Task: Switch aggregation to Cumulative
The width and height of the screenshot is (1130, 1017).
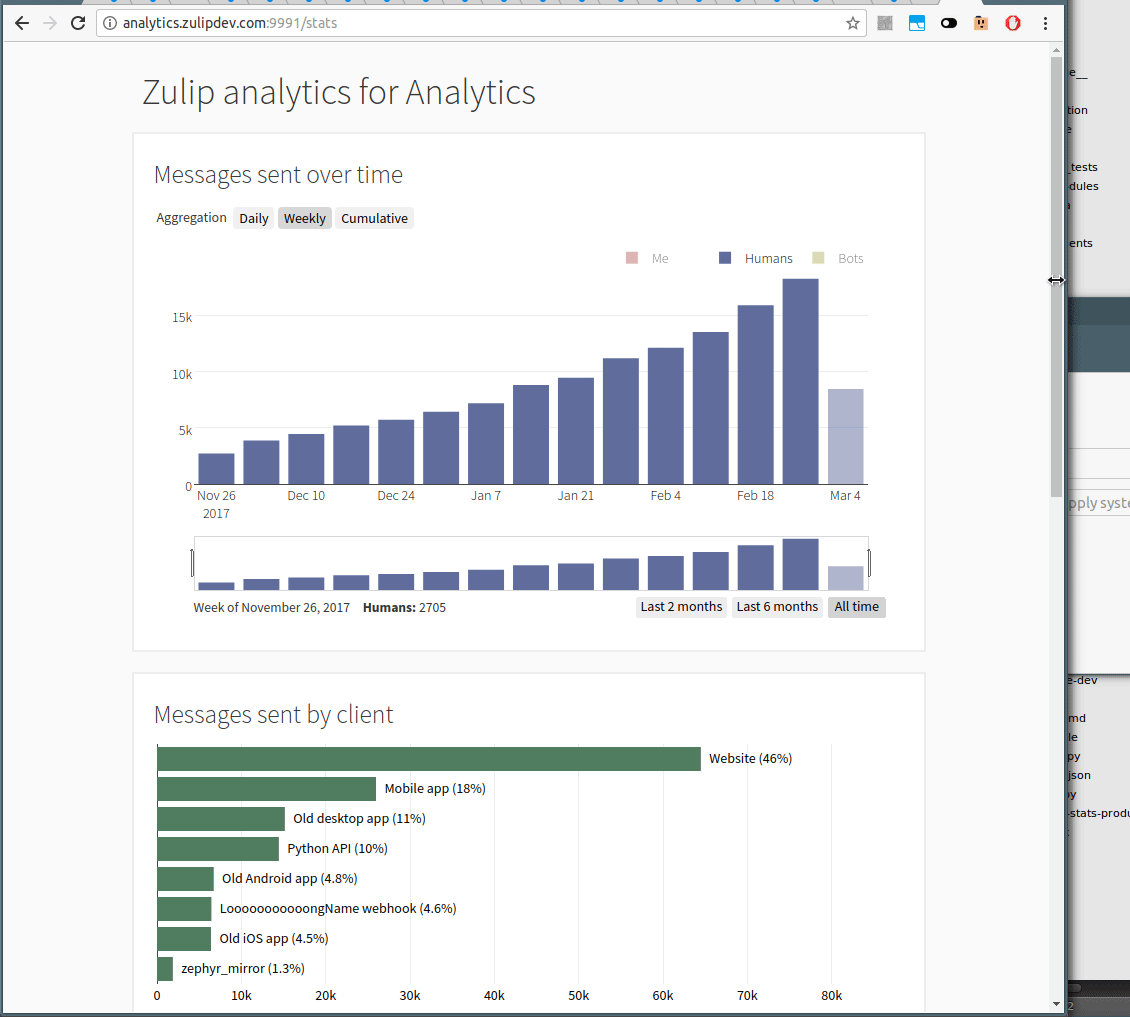Action: [x=374, y=218]
